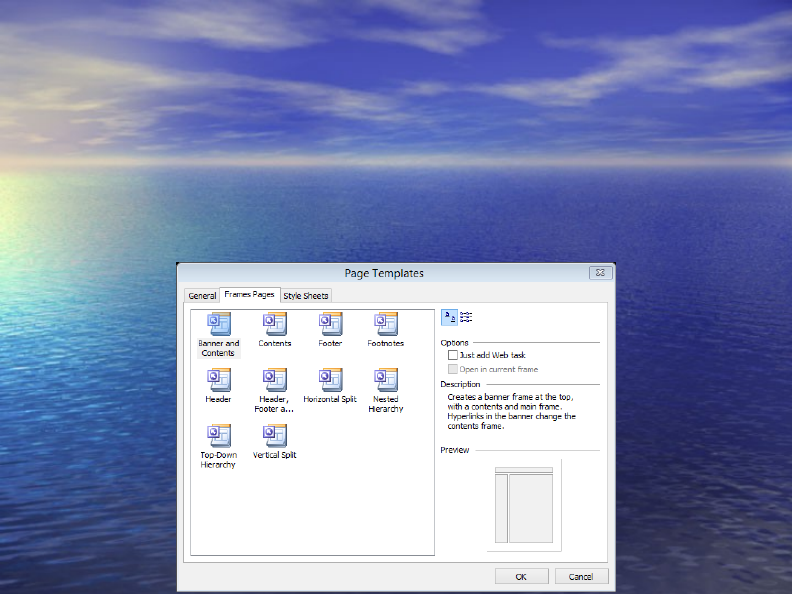This screenshot has width=792, height=594.
Task: Click the Cancel button
Action: tap(581, 576)
